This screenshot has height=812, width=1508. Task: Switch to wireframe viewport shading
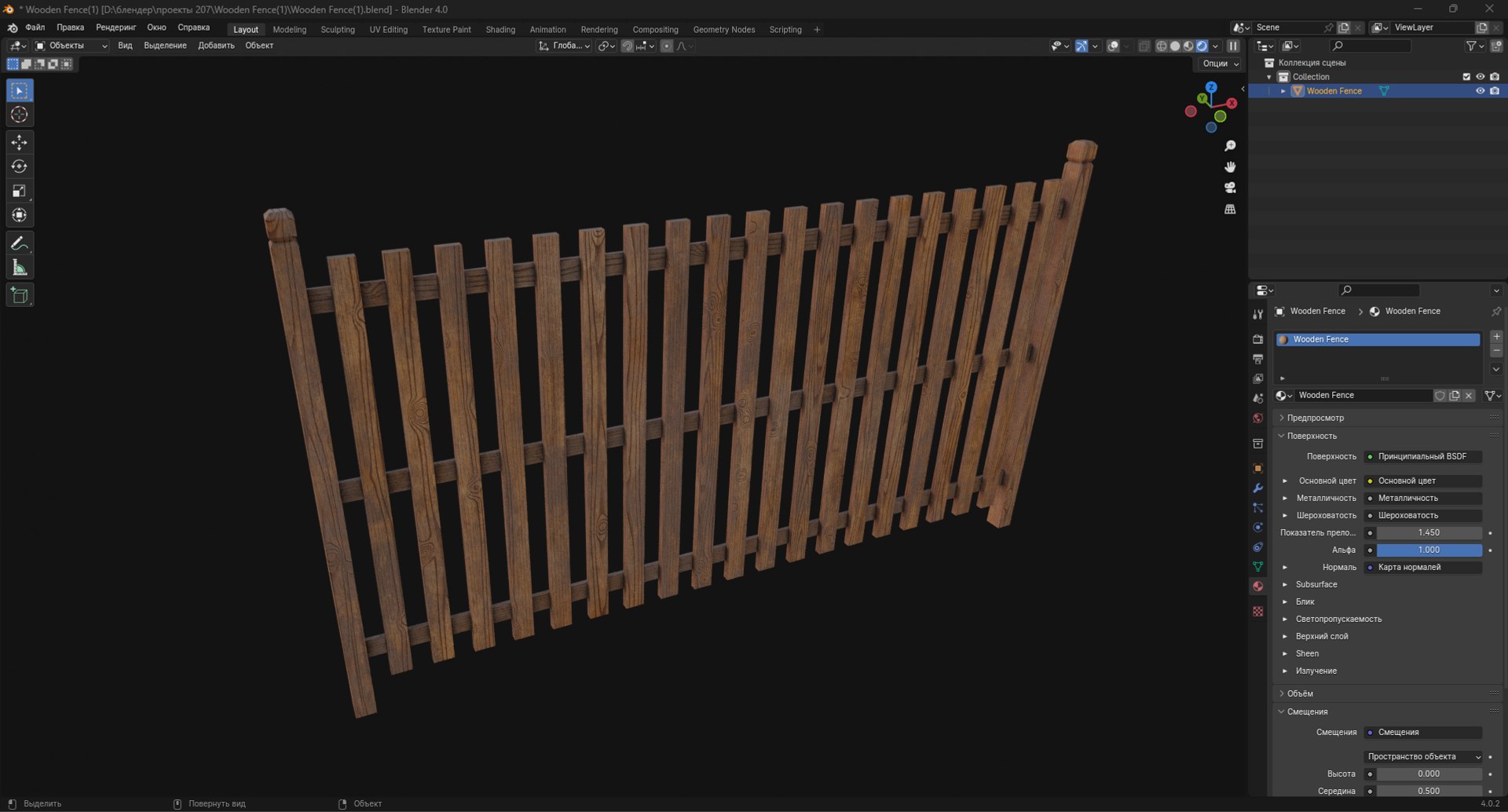point(1161,46)
